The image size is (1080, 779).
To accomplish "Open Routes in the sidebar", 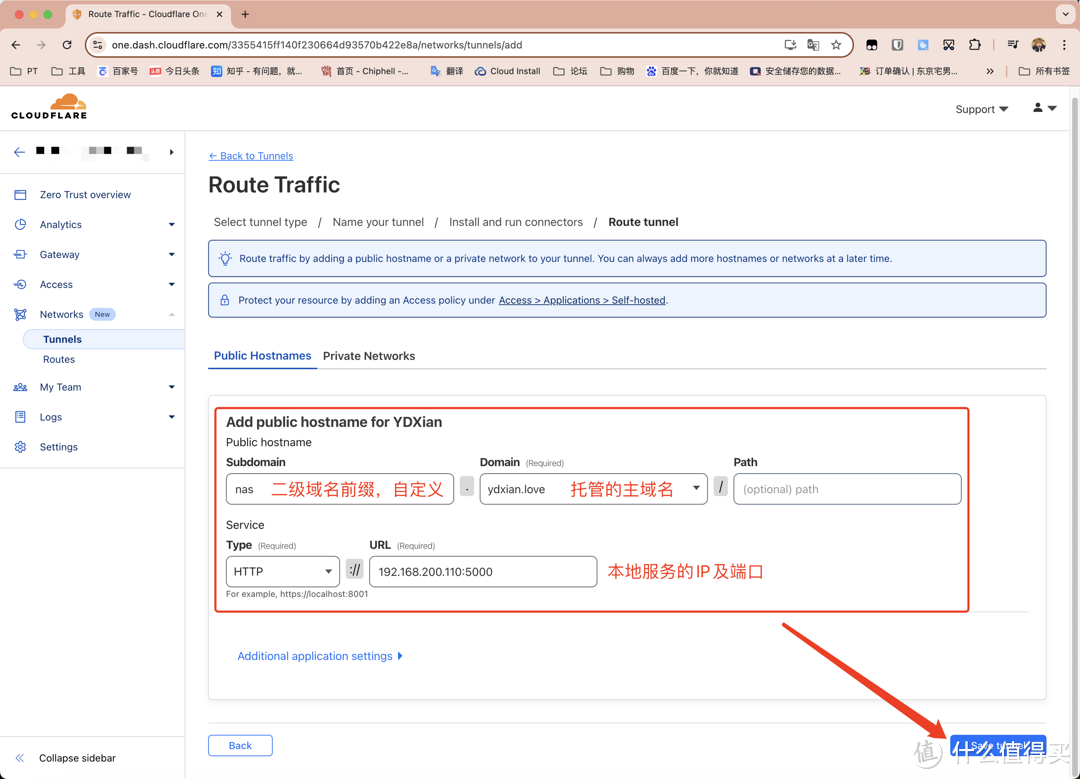I will pos(59,360).
